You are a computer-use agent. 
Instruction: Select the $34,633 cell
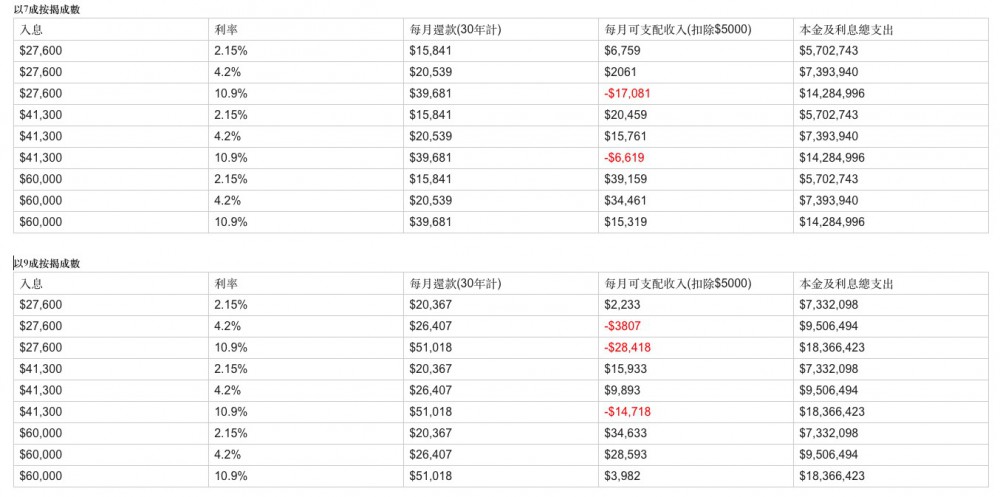[x=625, y=433]
